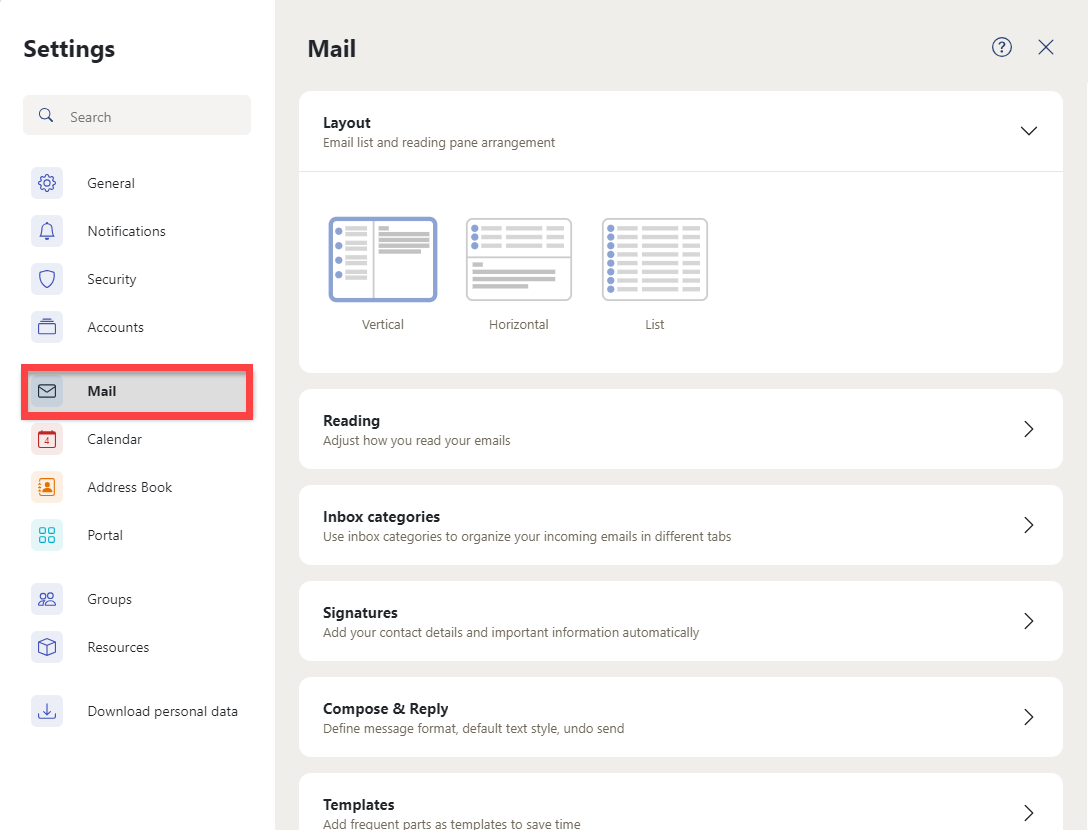Screen dimensions: 1088x830
Task: Click the Security shield icon
Action: coord(46,279)
